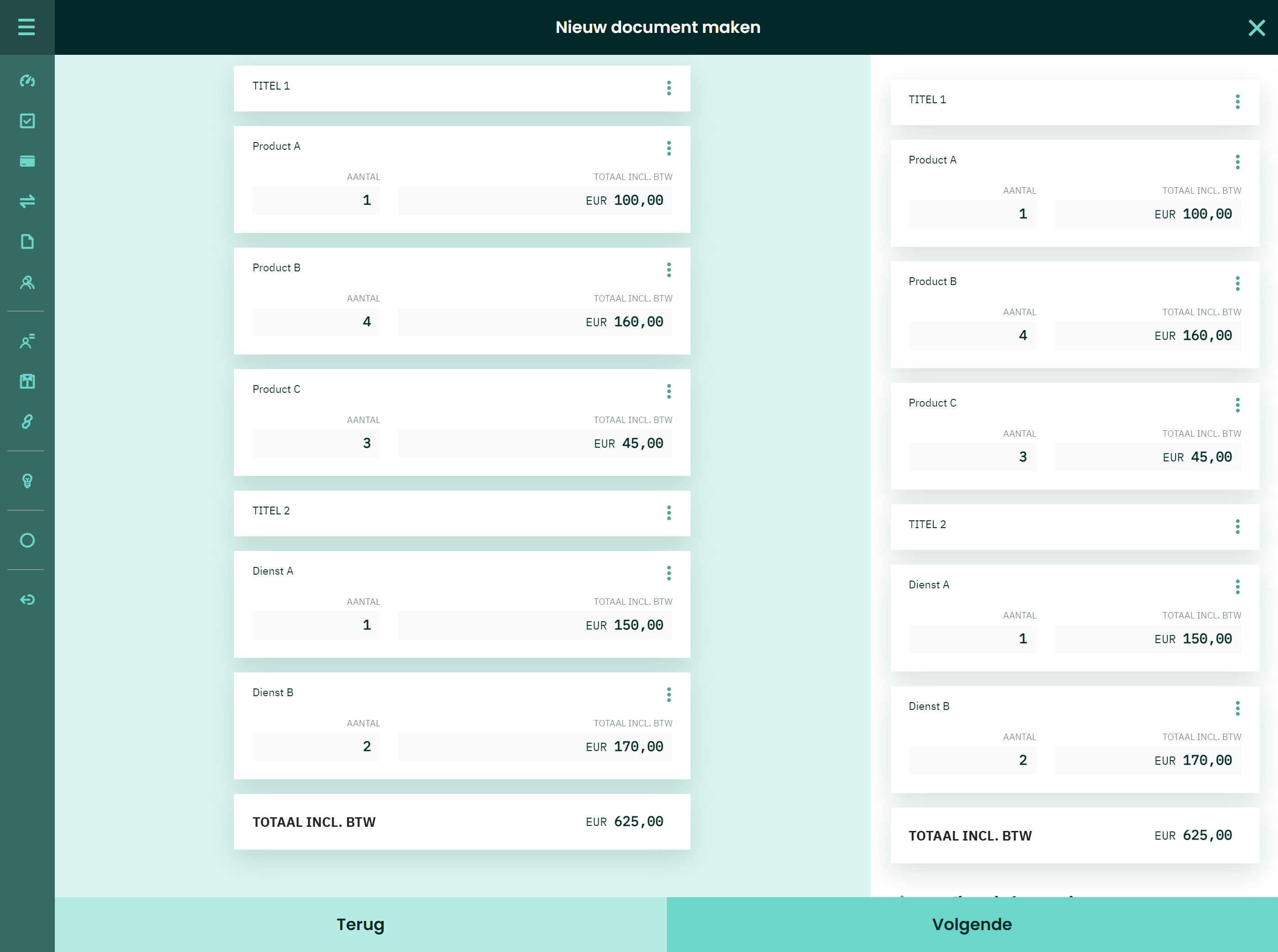Open the package box sidebar icon
The width and height of the screenshot is (1278, 952).
coord(27,381)
